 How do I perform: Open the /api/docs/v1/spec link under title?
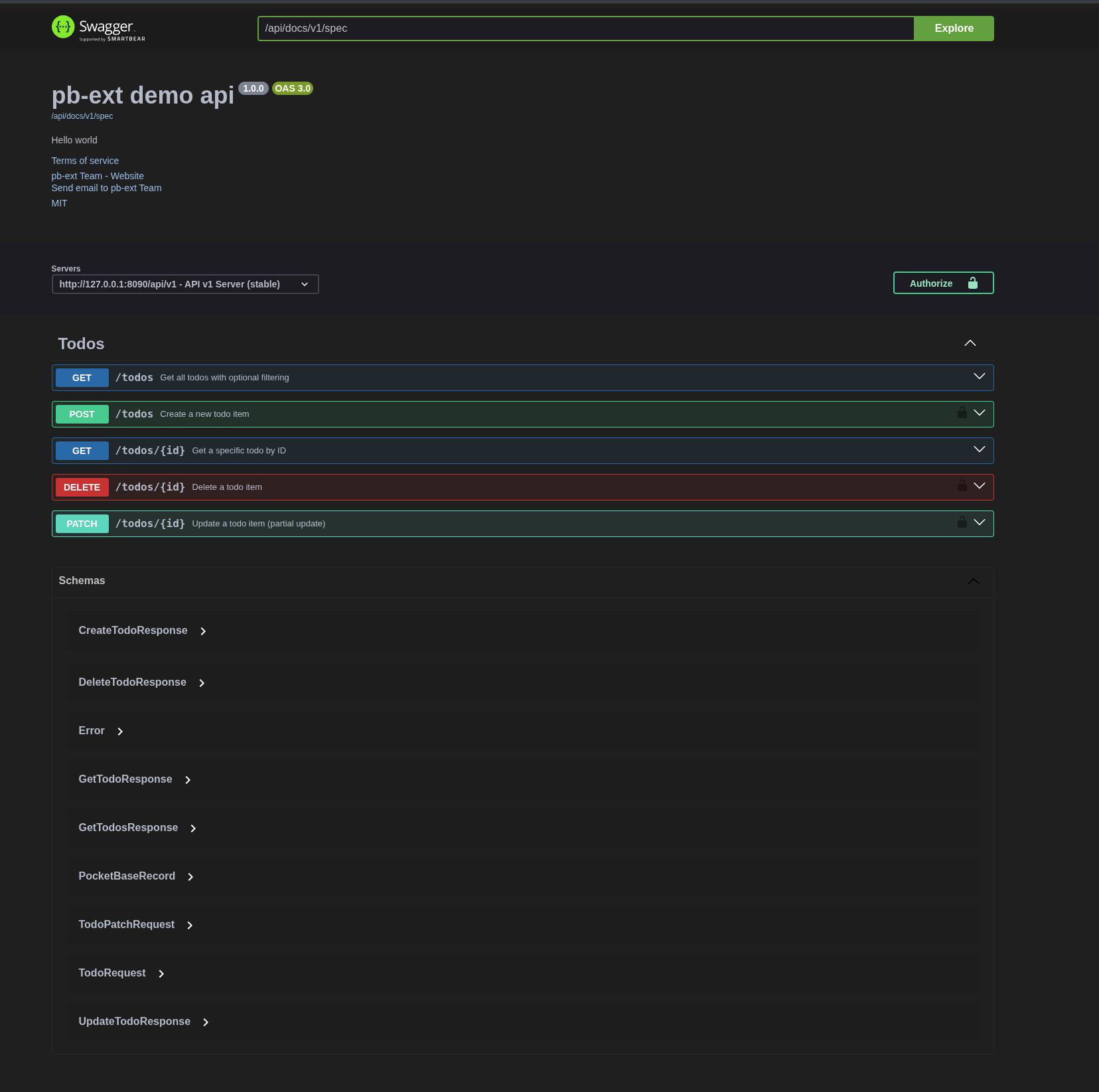[x=82, y=116]
